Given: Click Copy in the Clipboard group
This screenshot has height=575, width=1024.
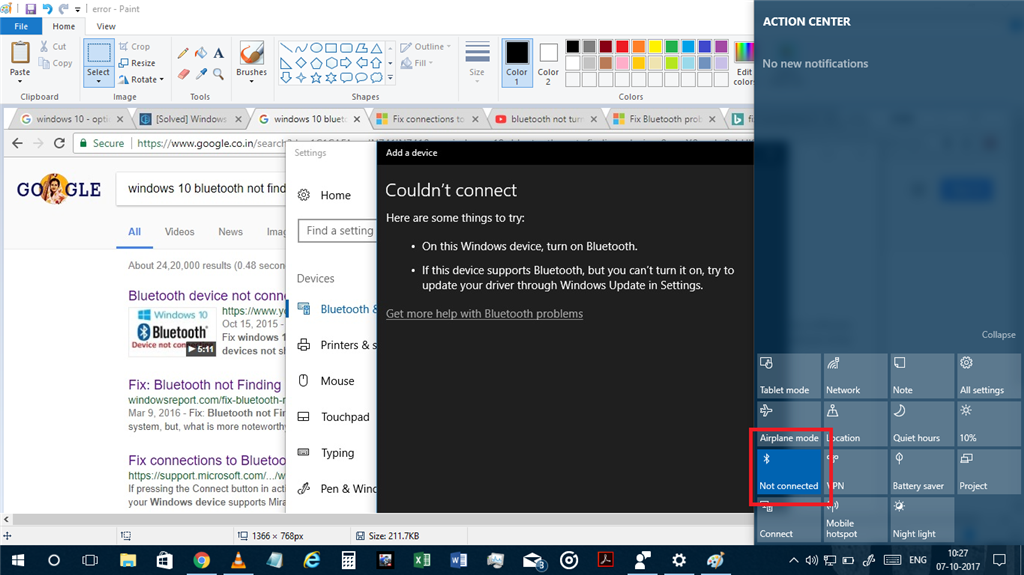Looking at the screenshot, I should pos(56,63).
